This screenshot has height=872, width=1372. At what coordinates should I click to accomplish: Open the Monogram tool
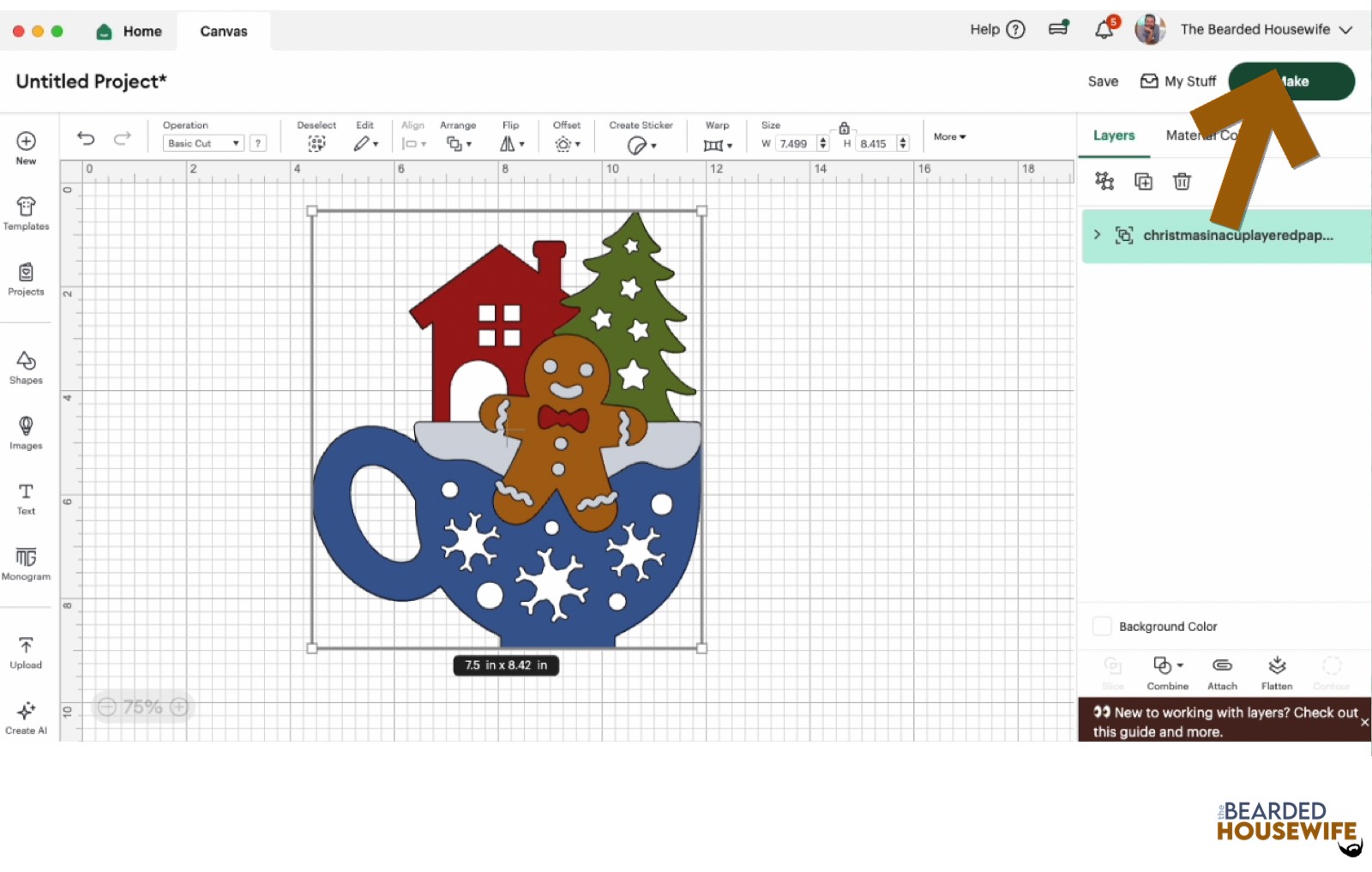(x=26, y=563)
